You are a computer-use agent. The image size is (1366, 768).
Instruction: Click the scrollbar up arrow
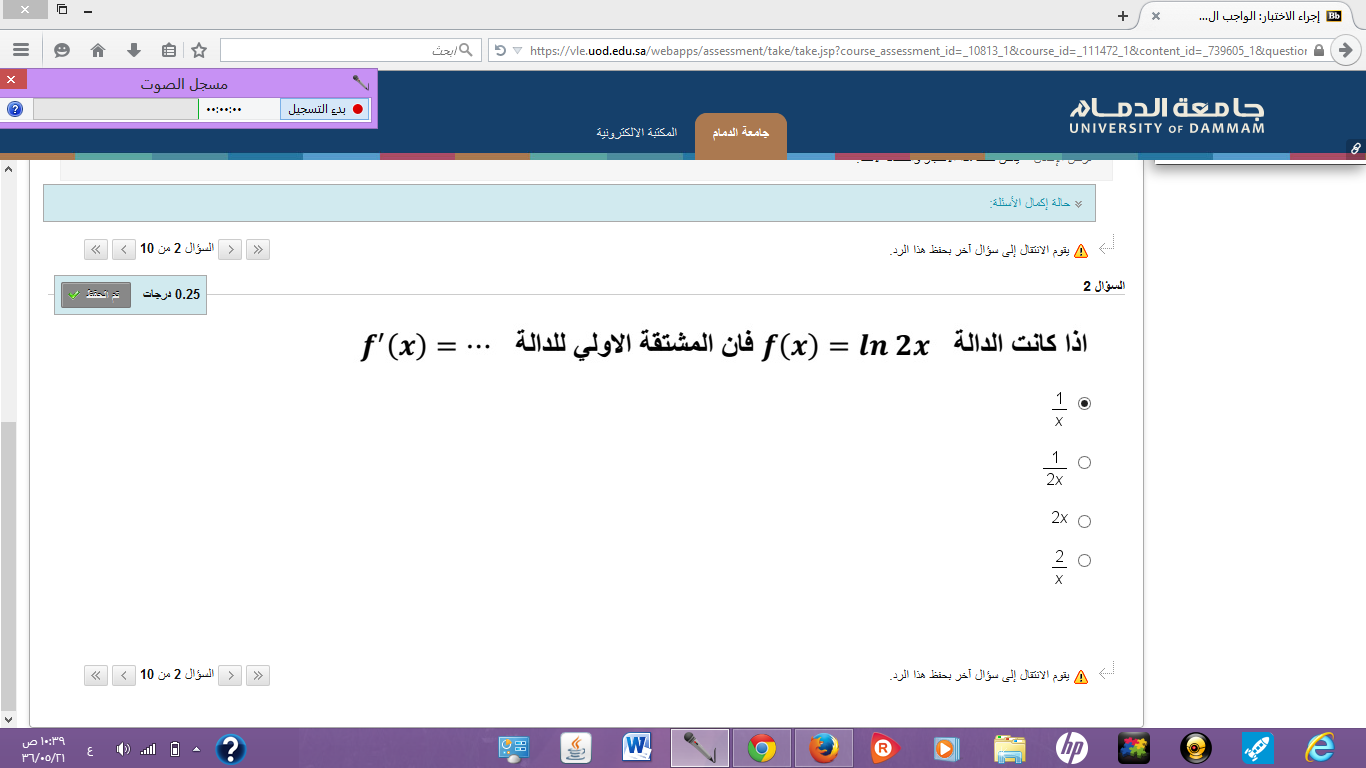(8, 168)
